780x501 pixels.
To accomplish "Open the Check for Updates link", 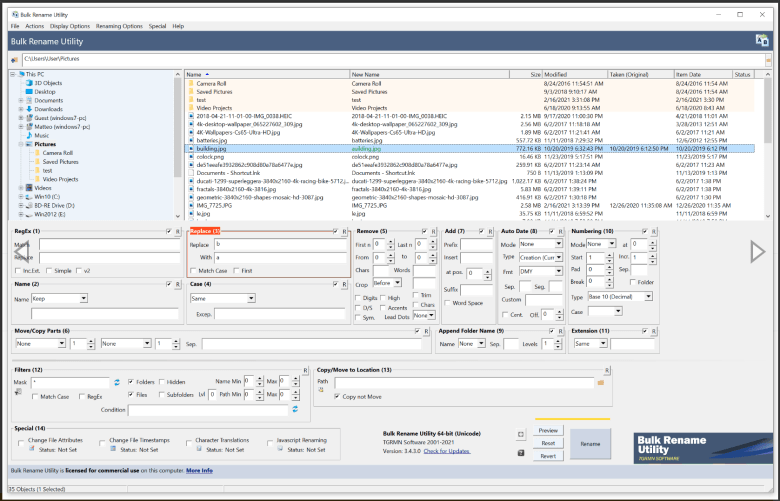I will [447, 451].
